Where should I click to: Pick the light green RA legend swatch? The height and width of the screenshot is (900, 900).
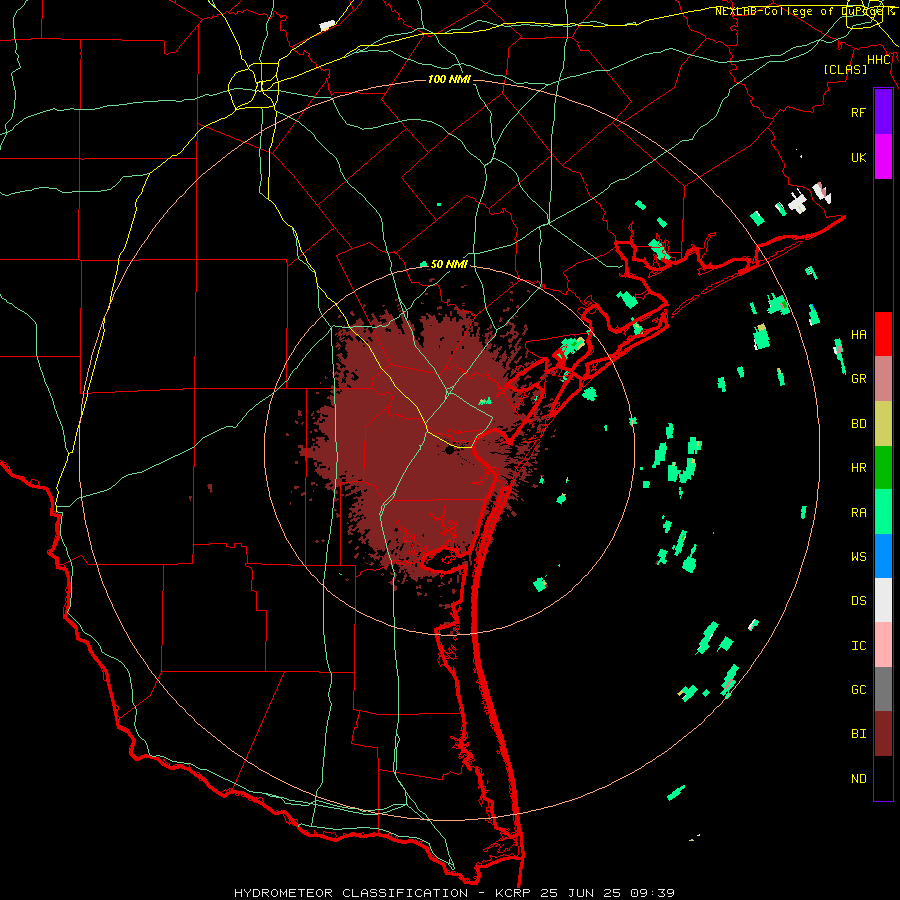click(x=883, y=512)
